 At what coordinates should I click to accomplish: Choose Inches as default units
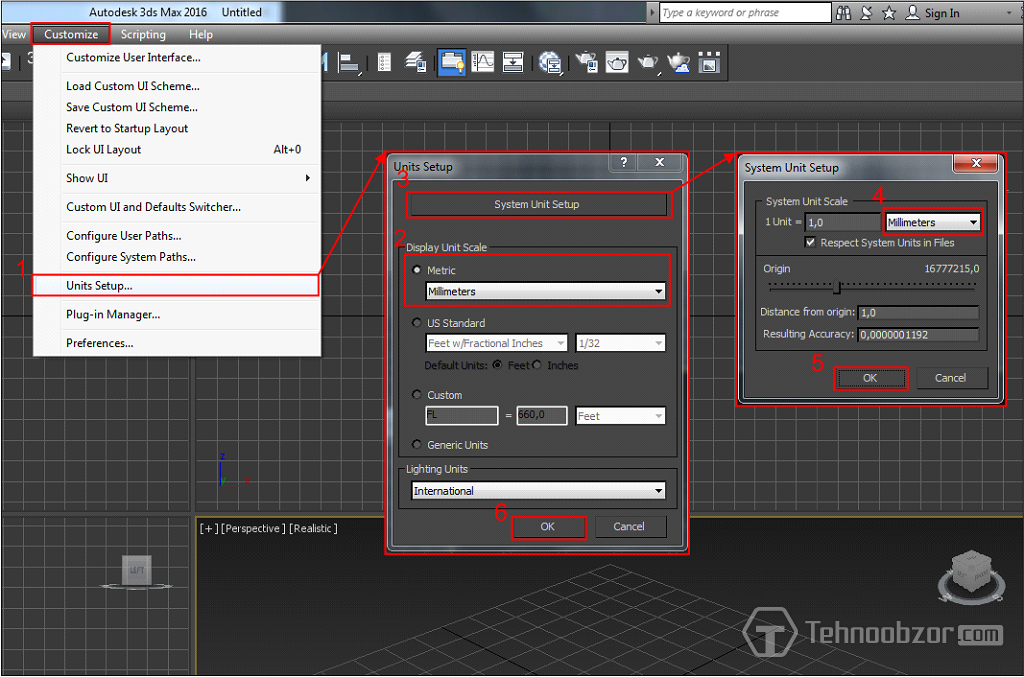pyautogui.click(x=537, y=365)
